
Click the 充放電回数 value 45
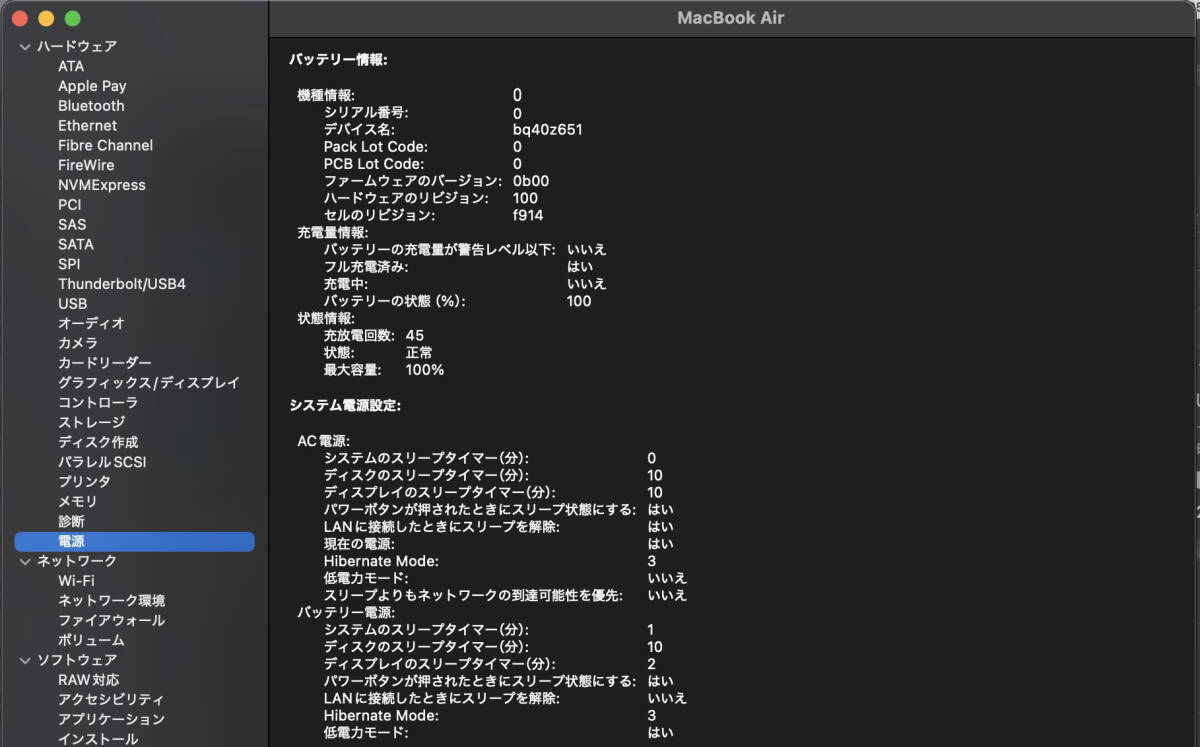point(415,335)
